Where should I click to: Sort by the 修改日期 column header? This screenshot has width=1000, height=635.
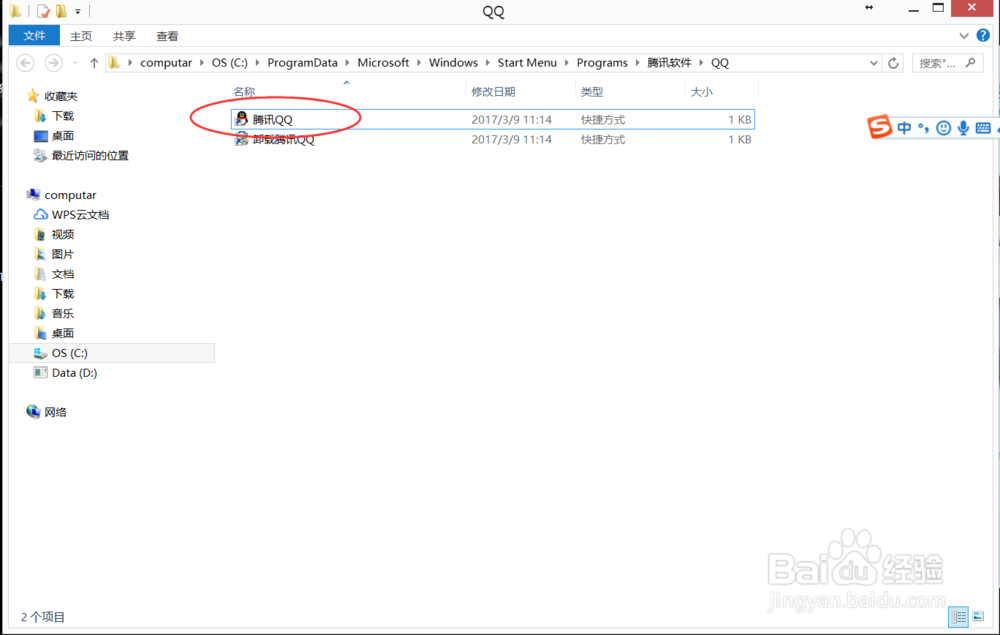click(493, 92)
